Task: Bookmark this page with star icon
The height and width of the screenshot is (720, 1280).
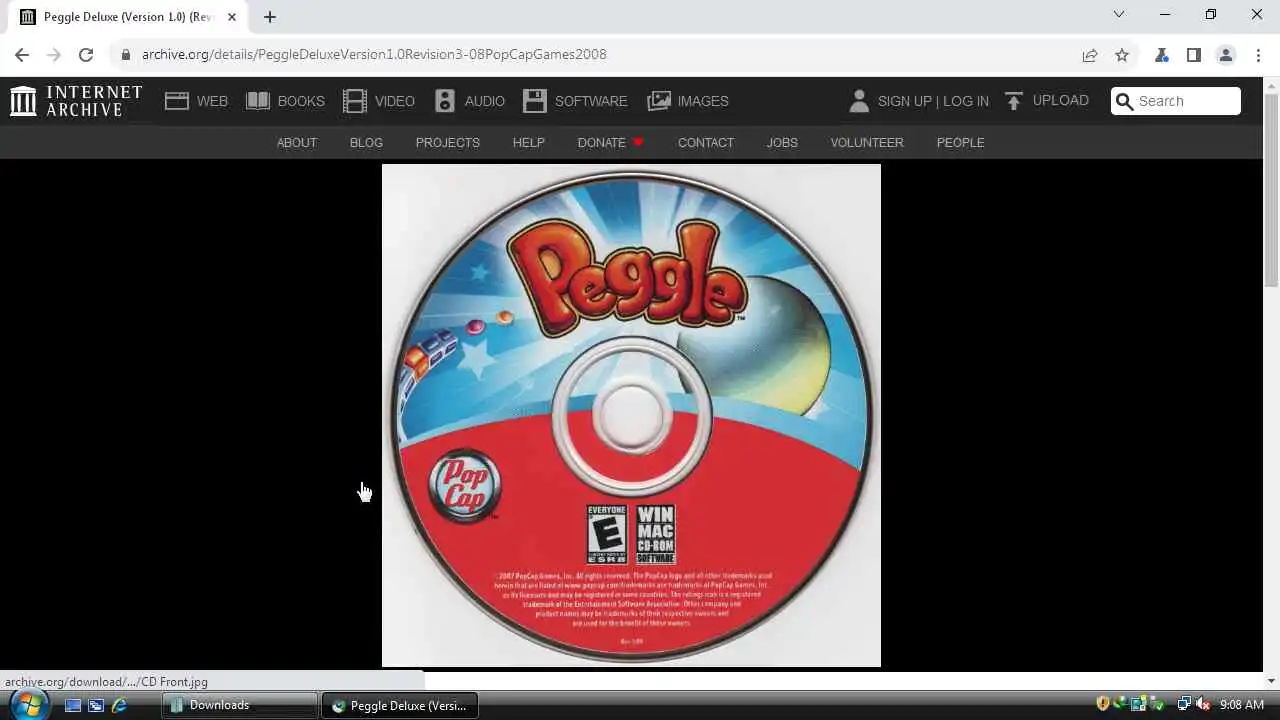Action: (1122, 55)
